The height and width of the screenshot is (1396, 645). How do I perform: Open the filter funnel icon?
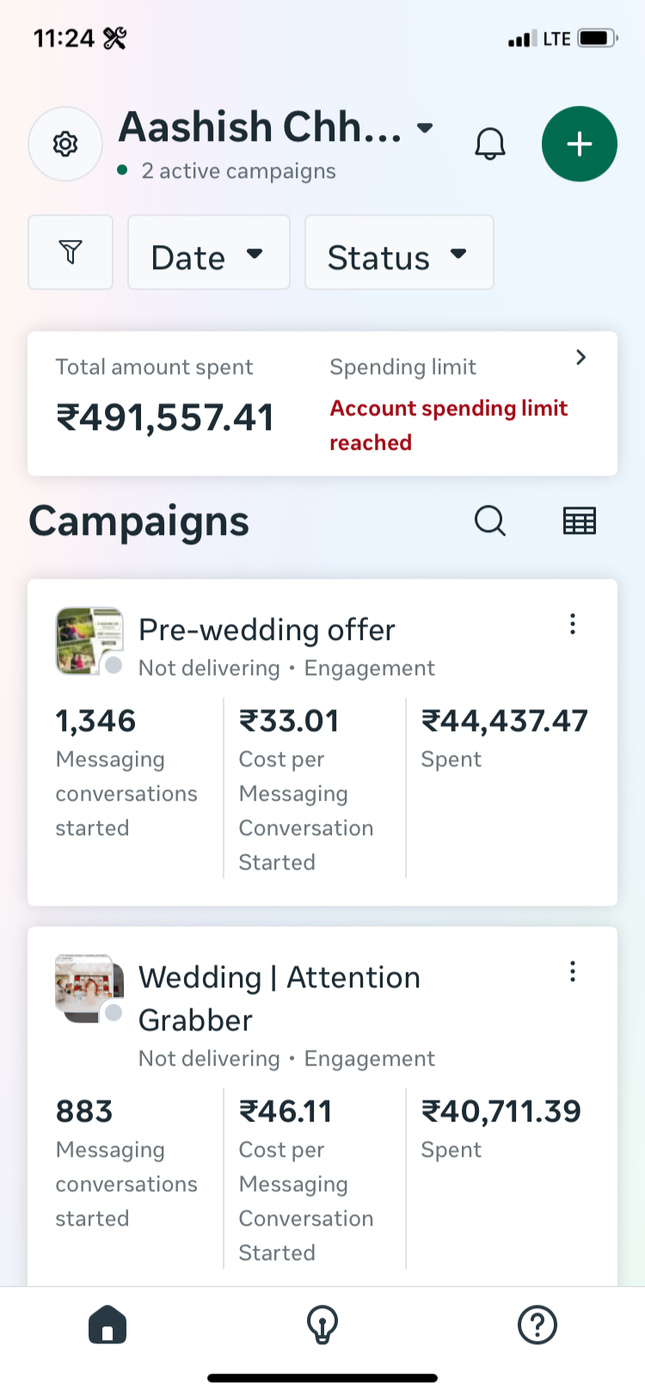pos(70,253)
